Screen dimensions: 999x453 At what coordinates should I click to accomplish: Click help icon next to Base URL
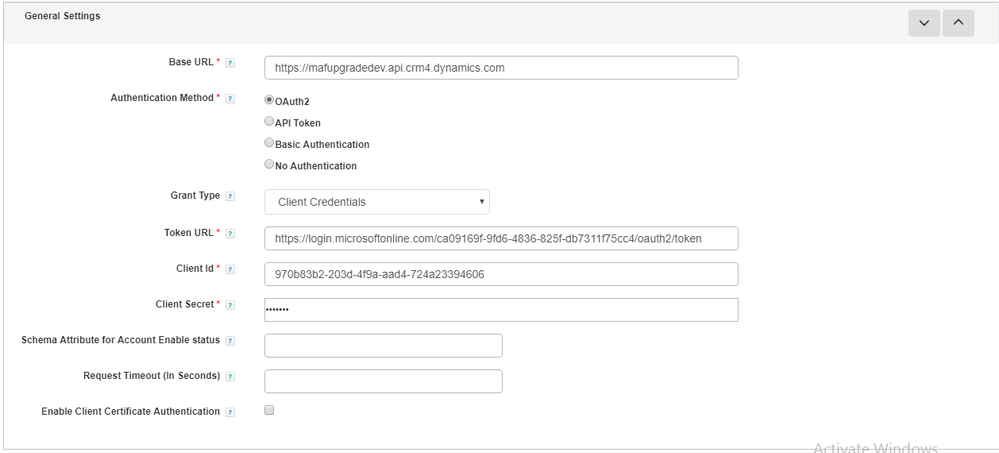coord(230,63)
